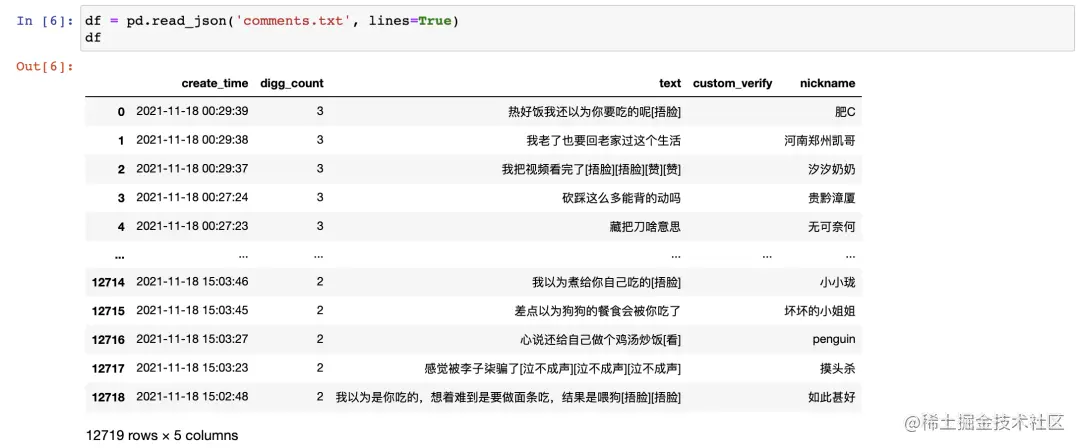Select index cell 0
The height and width of the screenshot is (448, 1080).
click(121, 112)
